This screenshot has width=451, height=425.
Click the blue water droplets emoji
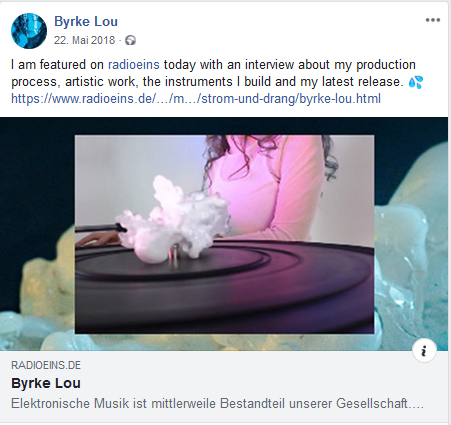click(415, 82)
